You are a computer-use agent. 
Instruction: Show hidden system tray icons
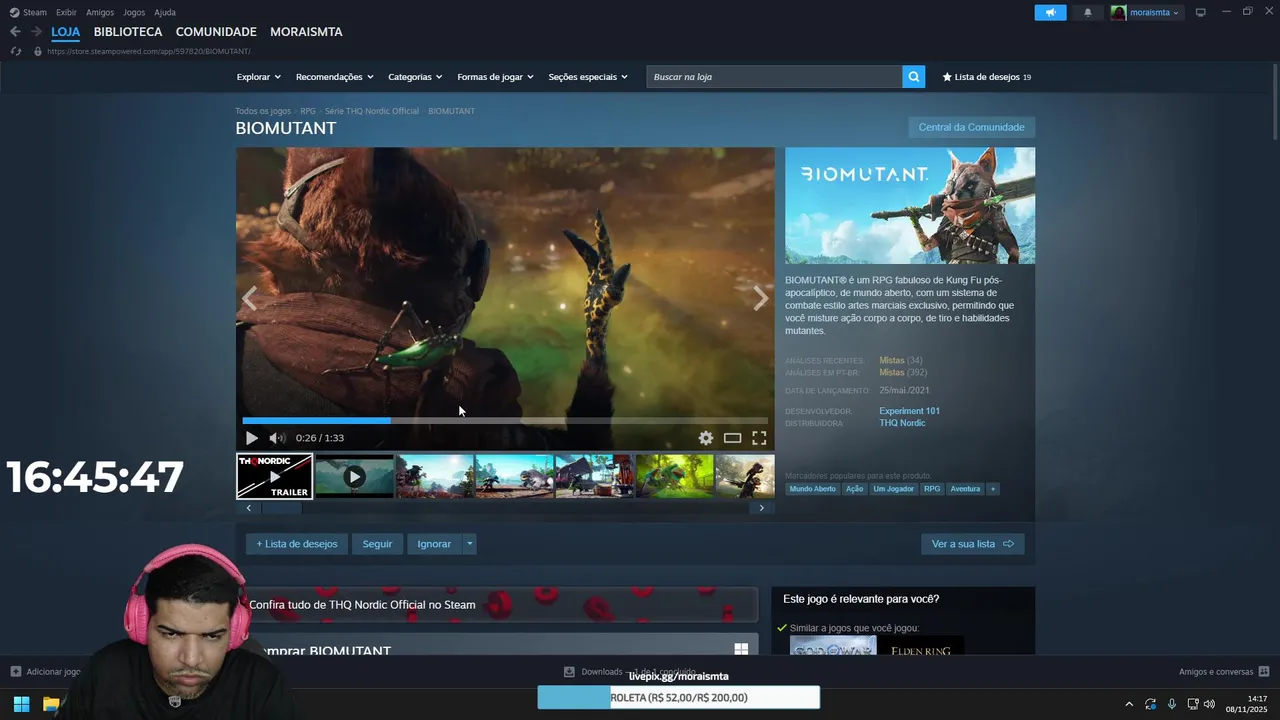point(1129,704)
